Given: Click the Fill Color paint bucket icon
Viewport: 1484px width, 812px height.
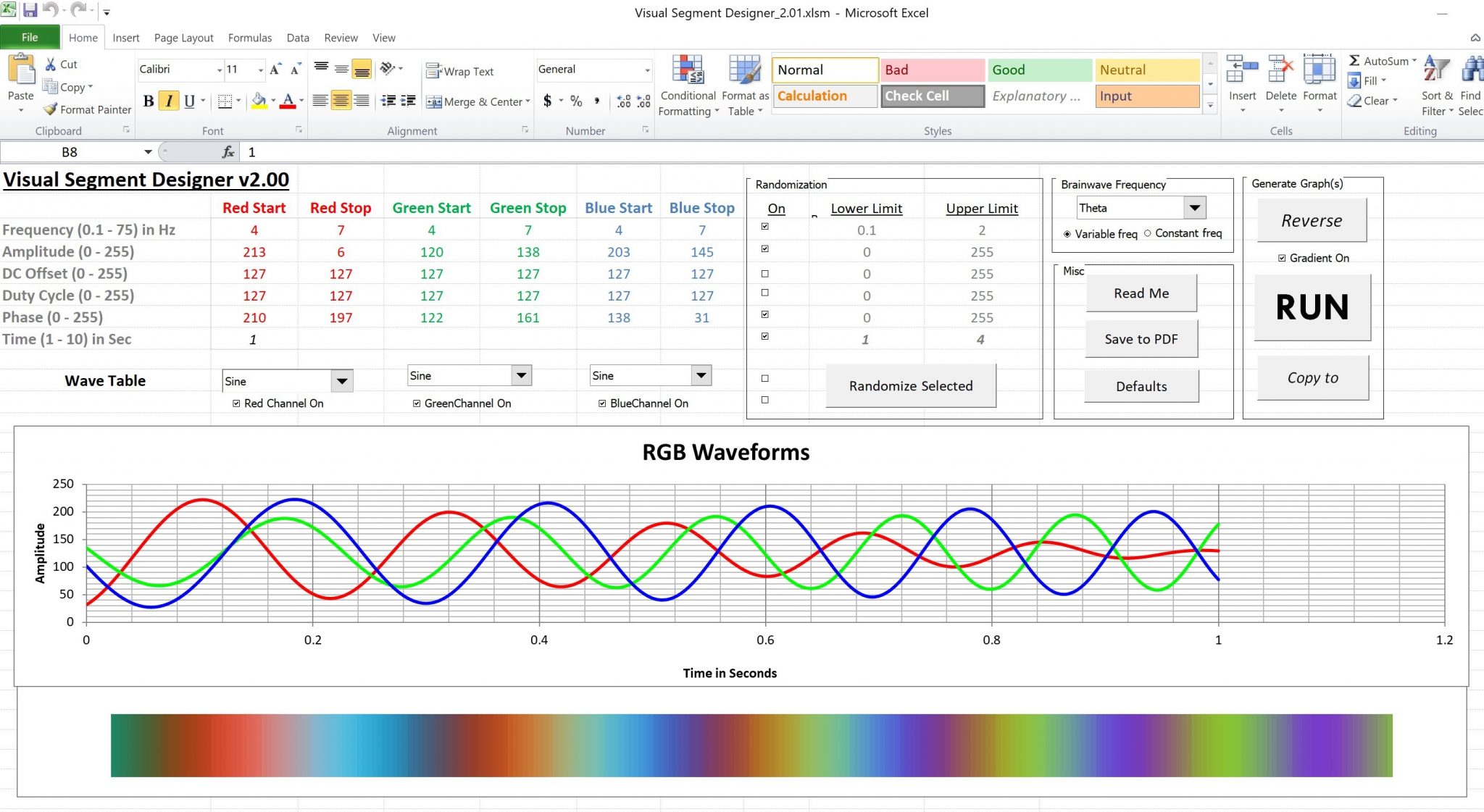Looking at the screenshot, I should click(x=259, y=101).
